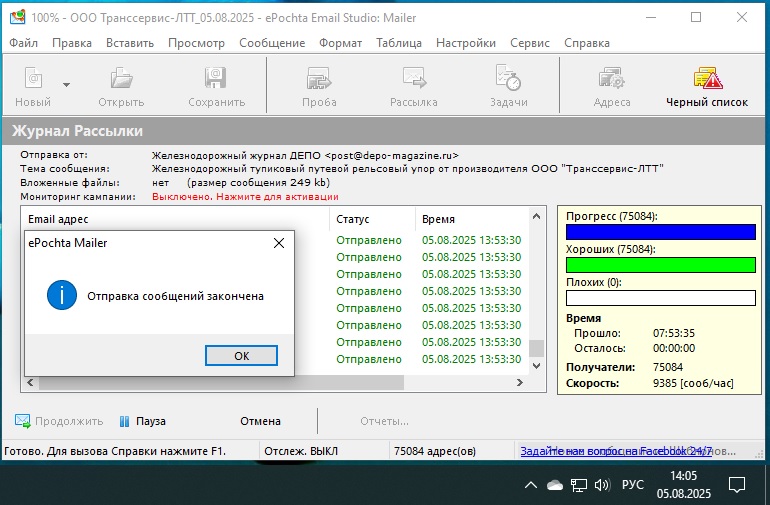
Task: Click the Открыть folder icon
Action: pyautogui.click(x=121, y=78)
